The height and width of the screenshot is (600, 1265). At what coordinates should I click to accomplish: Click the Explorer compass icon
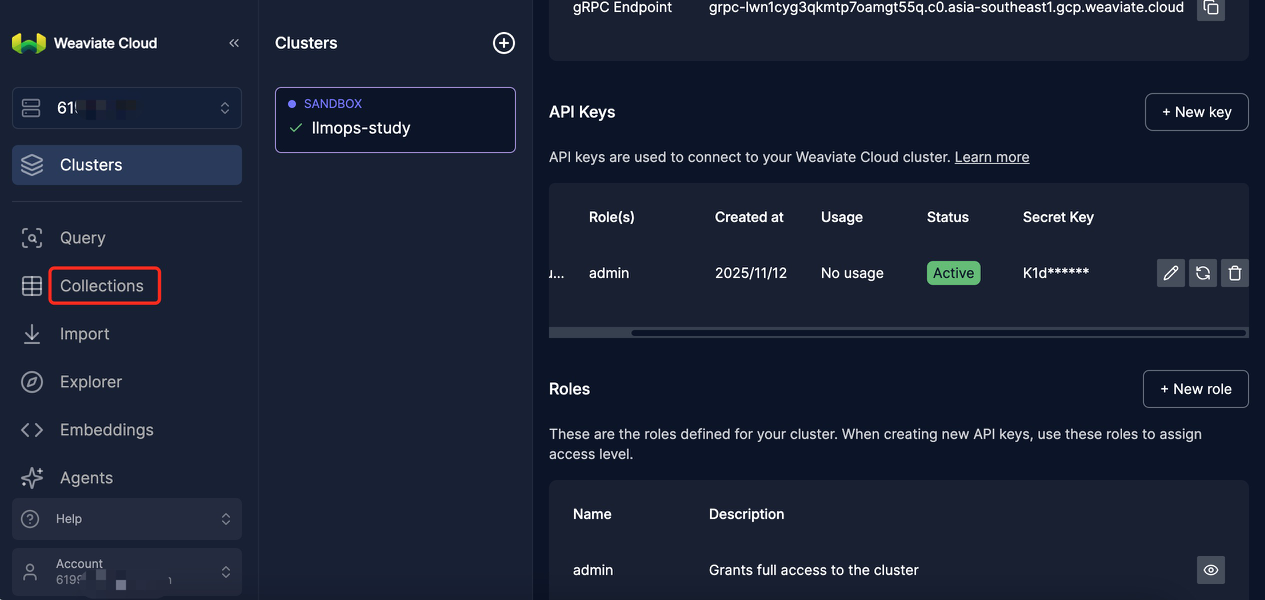[x=32, y=382]
